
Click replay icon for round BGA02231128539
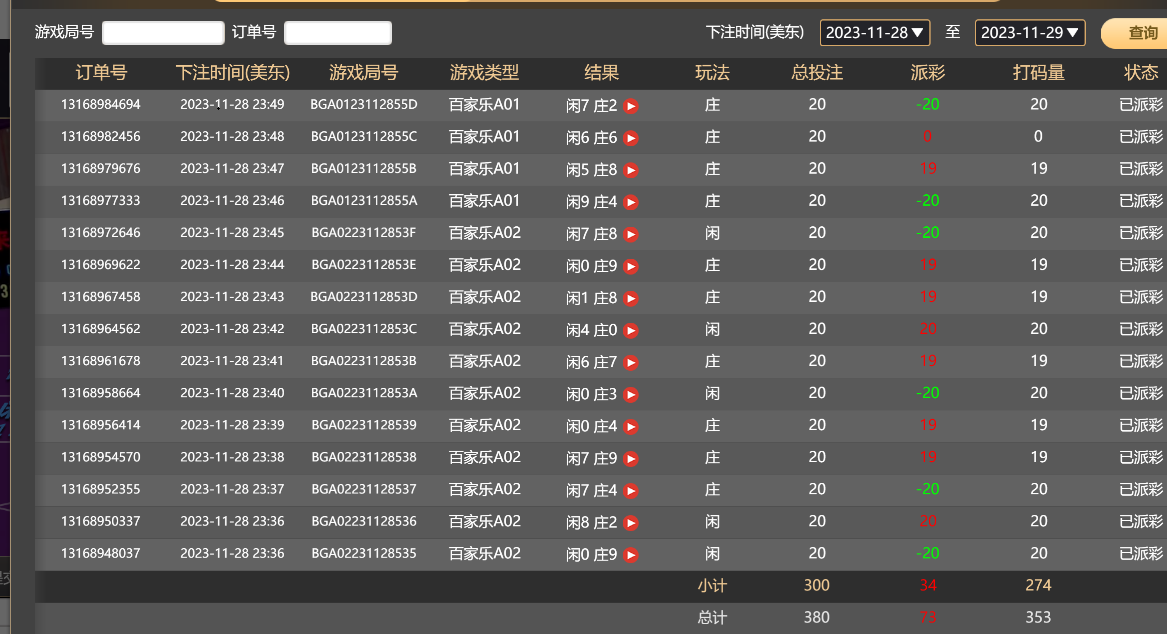(x=631, y=426)
